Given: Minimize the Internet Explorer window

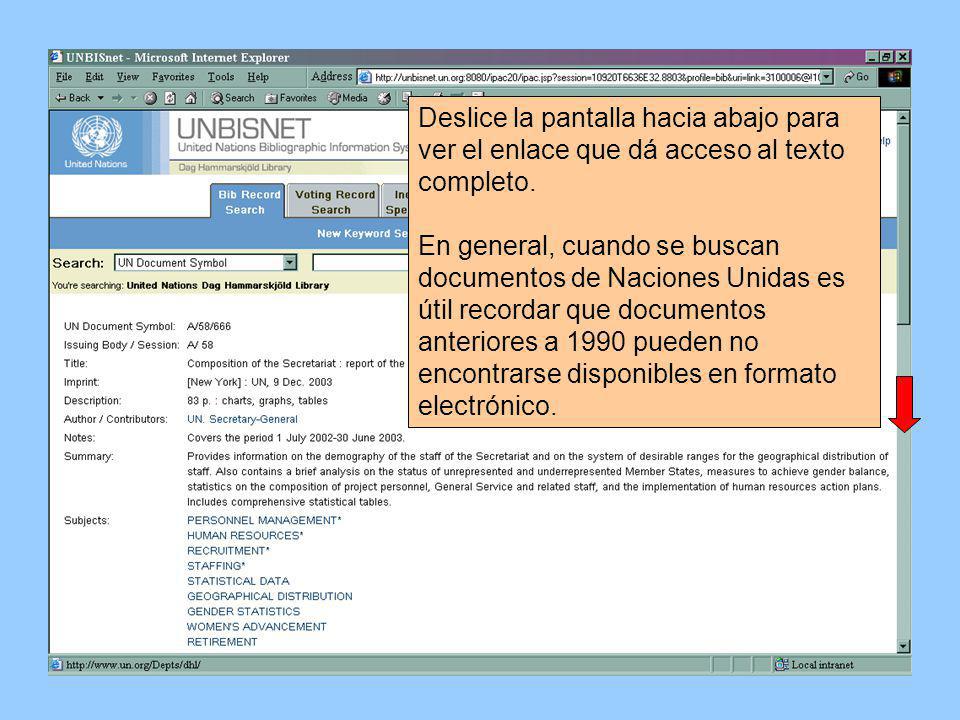Looking at the screenshot, I should tap(873, 57).
